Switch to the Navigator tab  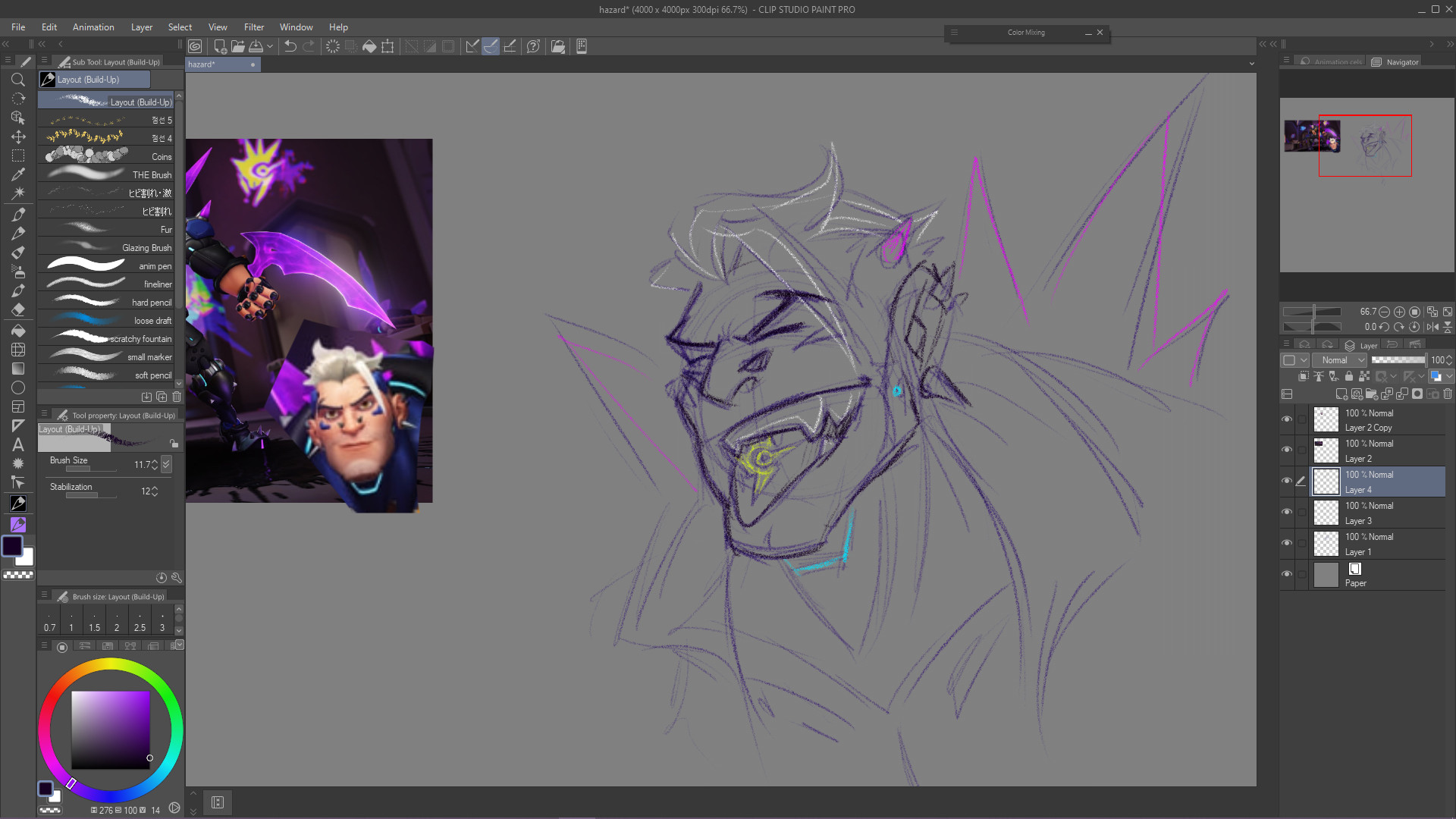(x=1395, y=62)
